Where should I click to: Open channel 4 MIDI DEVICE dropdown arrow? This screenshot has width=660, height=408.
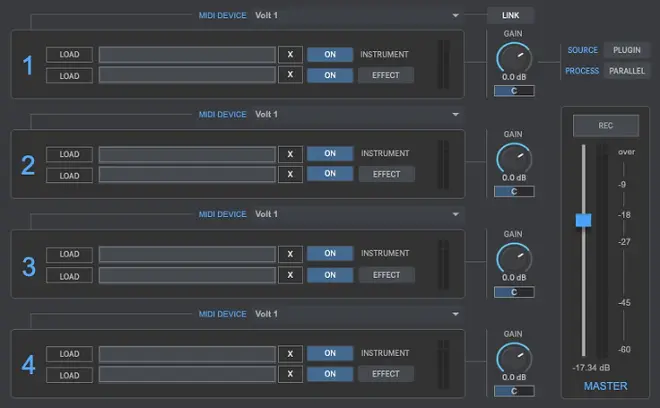click(455, 314)
